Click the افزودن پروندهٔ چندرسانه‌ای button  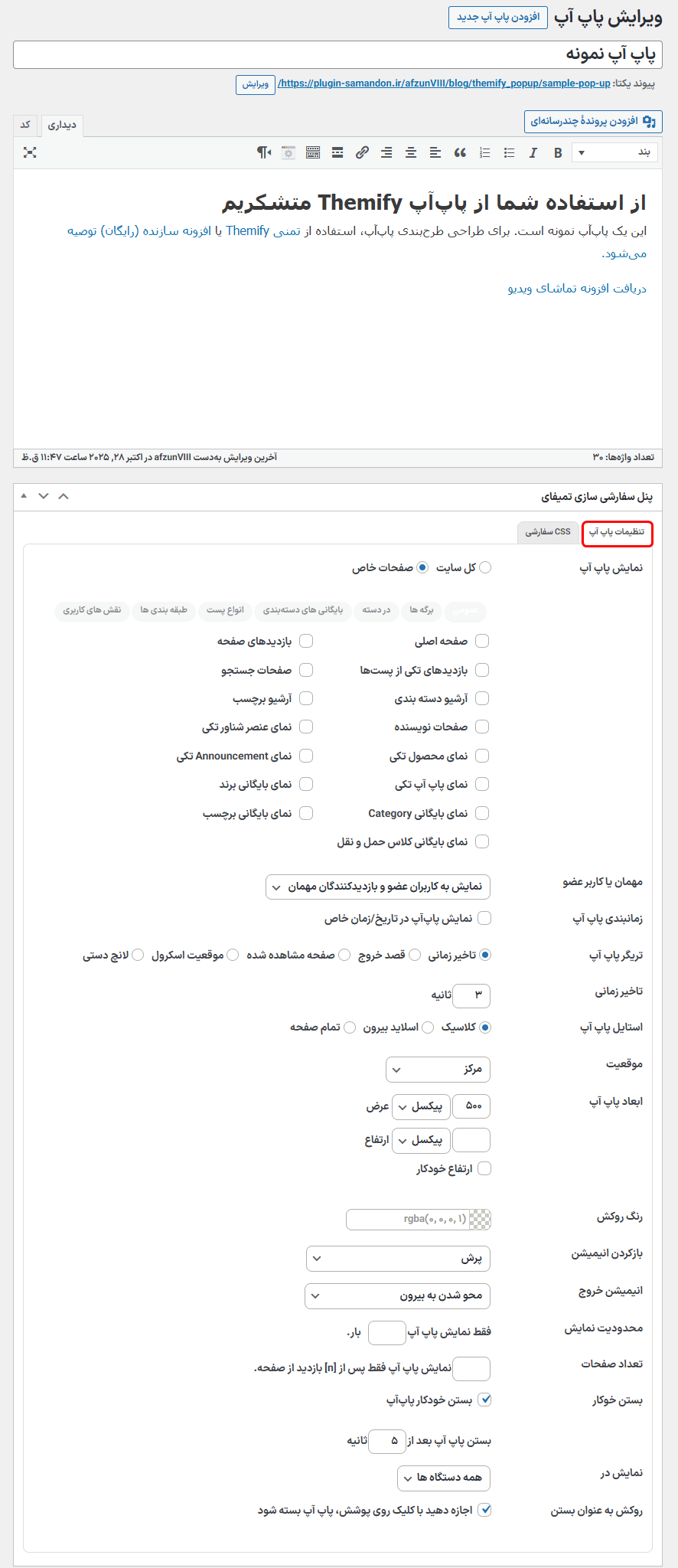pos(593,122)
